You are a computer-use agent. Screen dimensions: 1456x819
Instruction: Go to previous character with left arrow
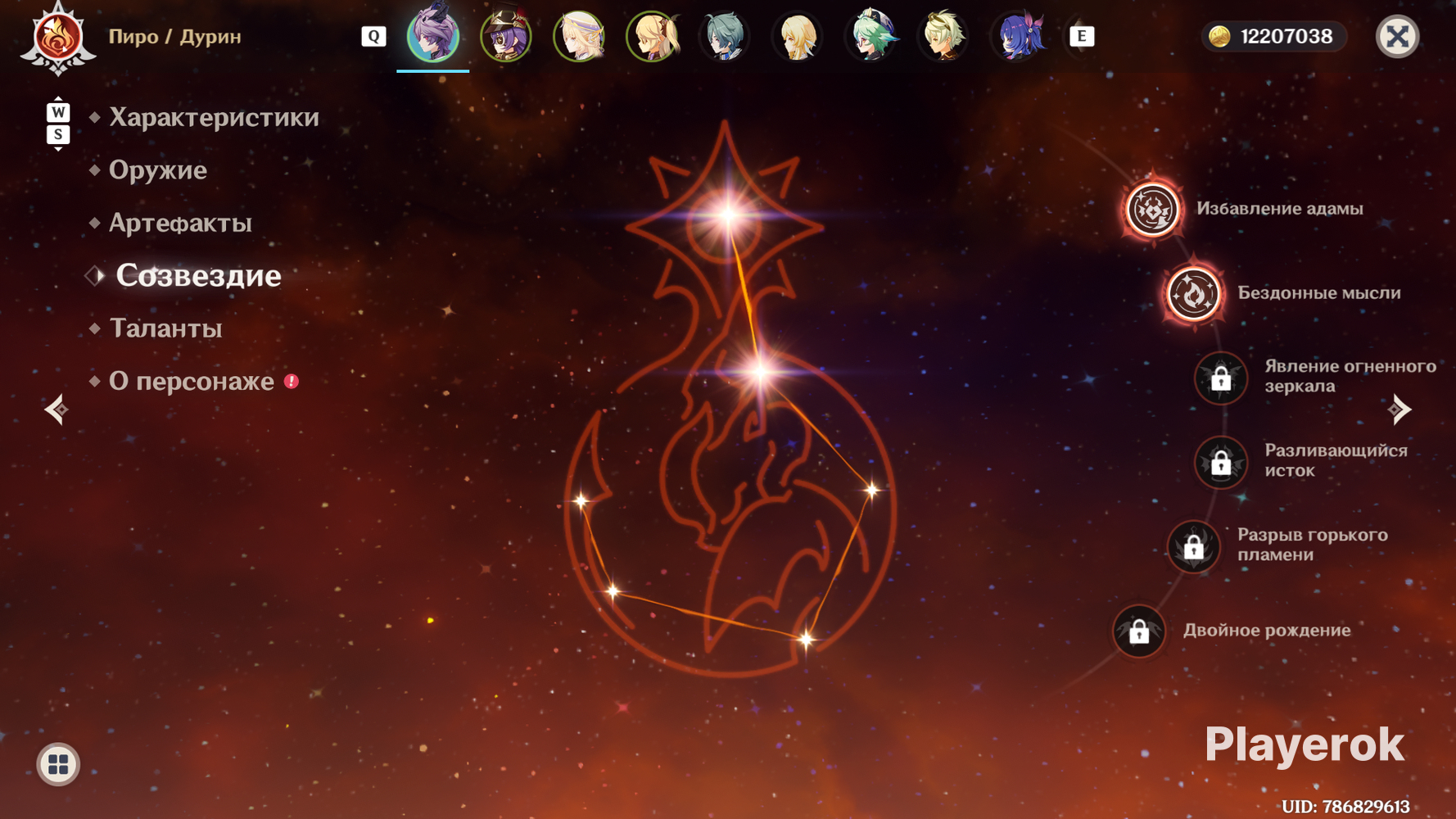[56, 409]
